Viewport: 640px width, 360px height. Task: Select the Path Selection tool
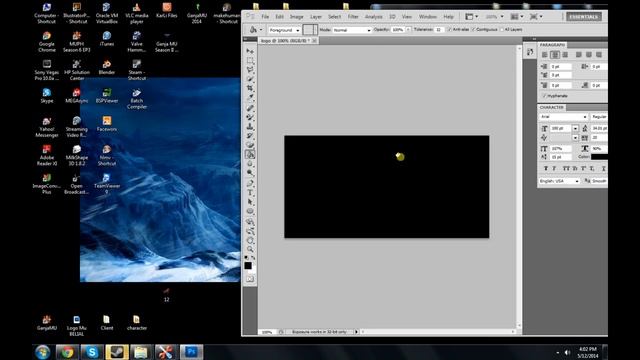[x=250, y=202]
